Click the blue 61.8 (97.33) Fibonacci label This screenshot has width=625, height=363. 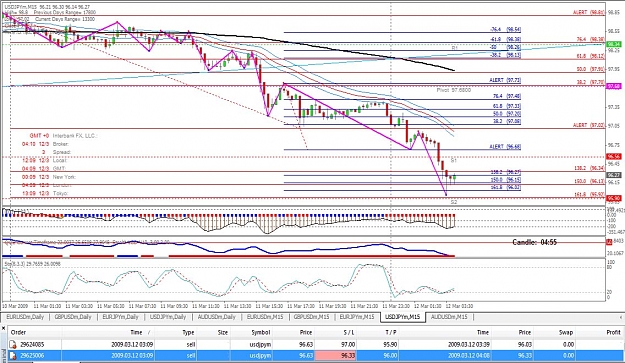click(x=507, y=106)
